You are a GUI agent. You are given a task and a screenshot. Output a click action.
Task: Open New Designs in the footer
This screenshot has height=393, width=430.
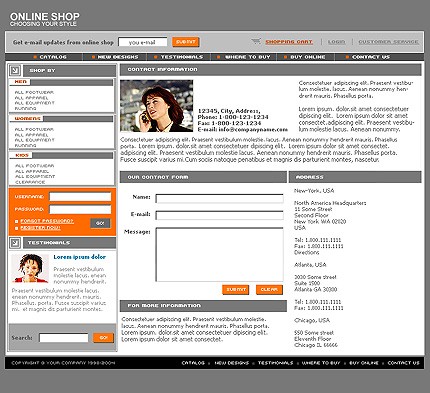[x=232, y=363]
